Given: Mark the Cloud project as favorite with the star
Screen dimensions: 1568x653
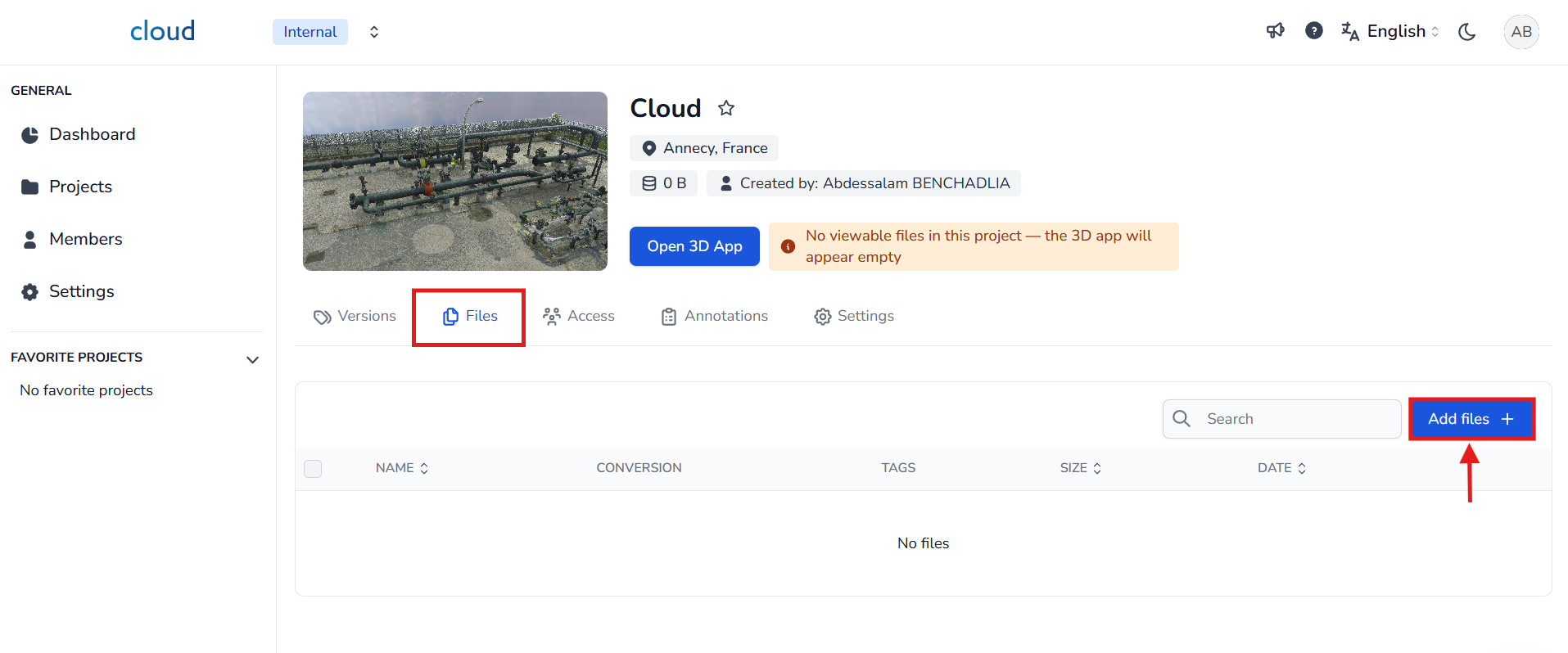Looking at the screenshot, I should 725,108.
